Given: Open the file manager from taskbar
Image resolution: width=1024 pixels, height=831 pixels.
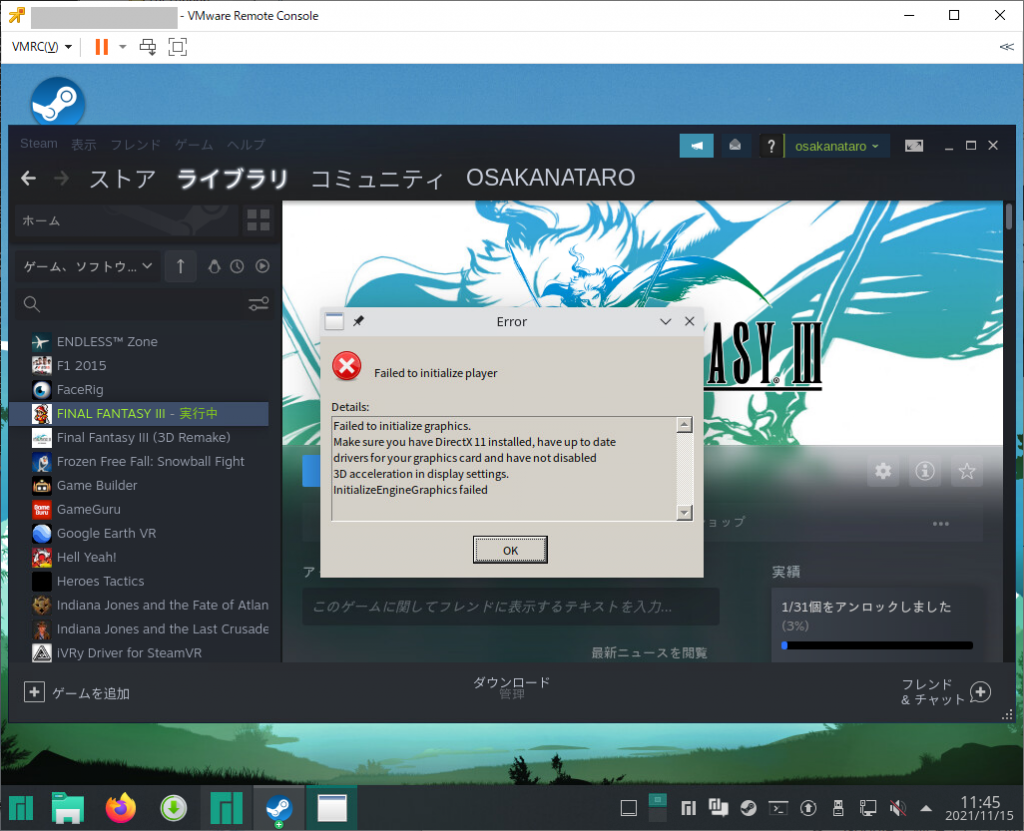Looking at the screenshot, I should coord(68,808).
